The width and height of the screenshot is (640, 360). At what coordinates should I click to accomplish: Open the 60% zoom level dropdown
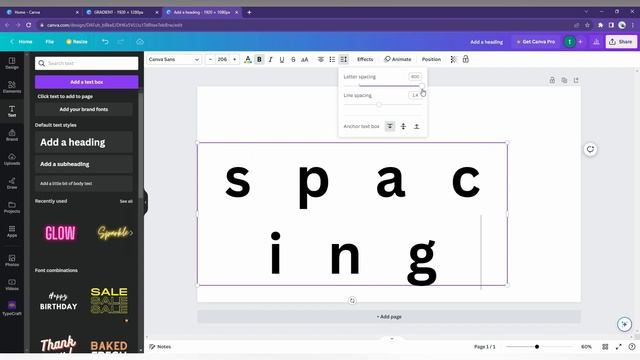click(x=586, y=347)
